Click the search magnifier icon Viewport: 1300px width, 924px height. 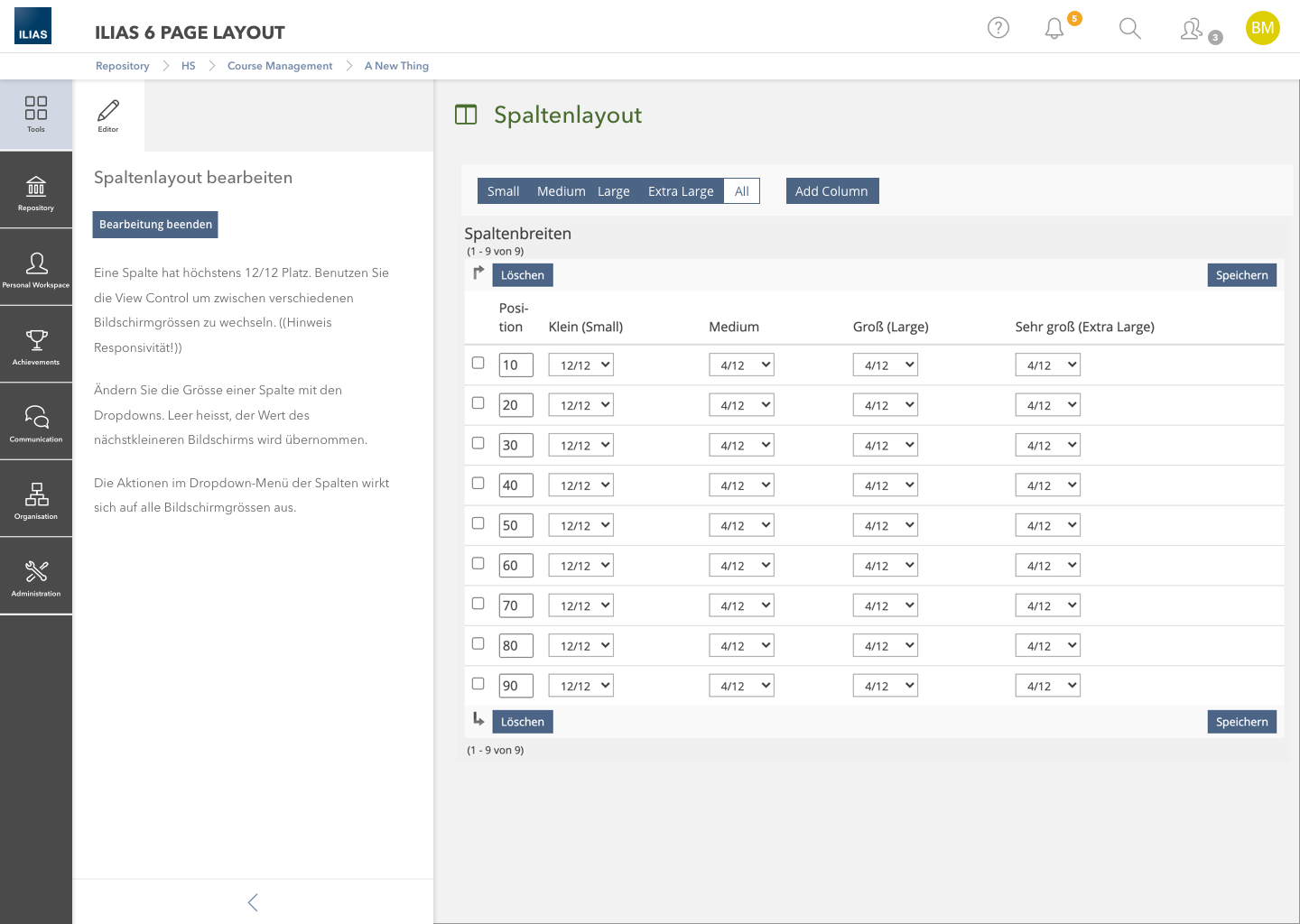click(1129, 29)
